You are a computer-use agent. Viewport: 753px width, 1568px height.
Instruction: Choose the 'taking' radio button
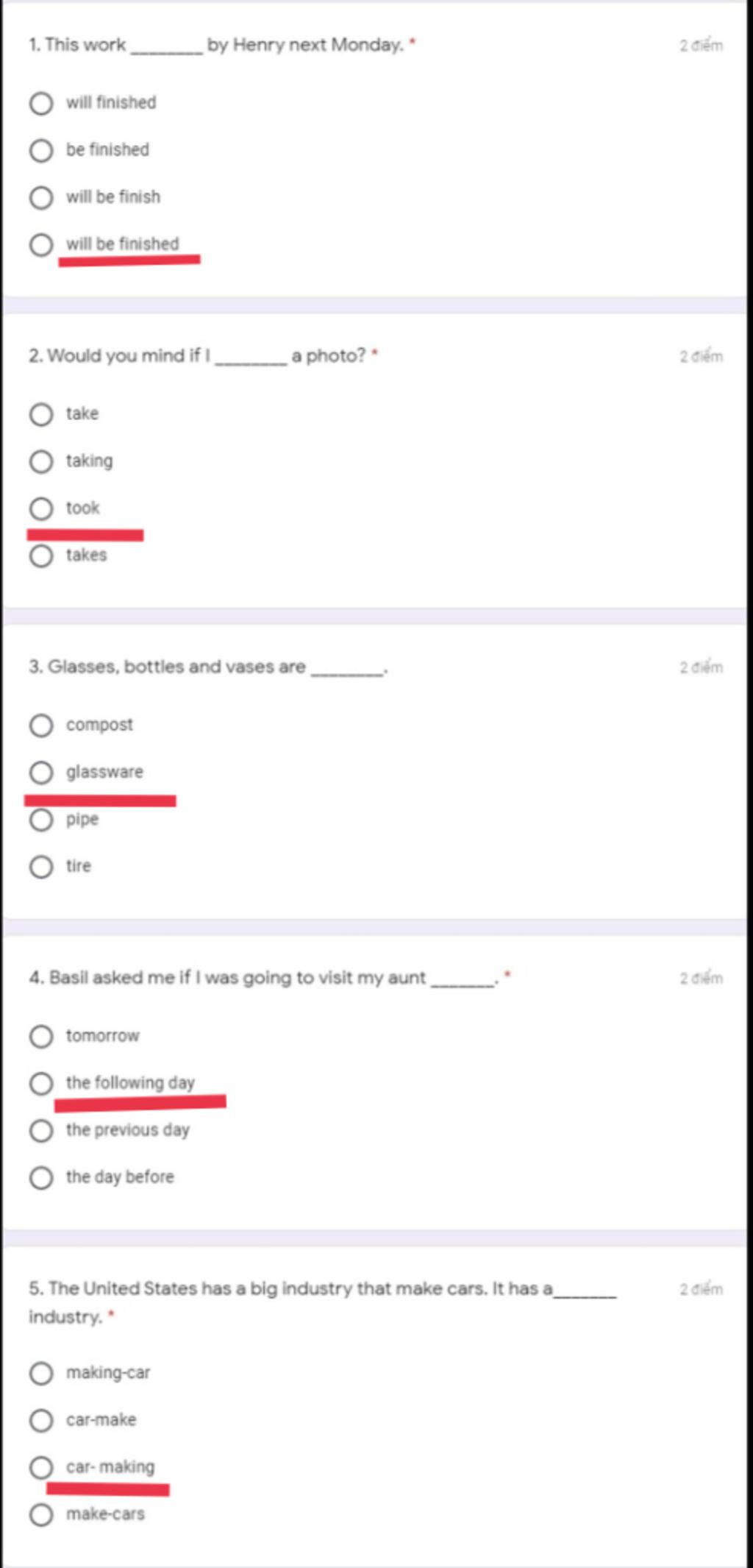tap(41, 461)
